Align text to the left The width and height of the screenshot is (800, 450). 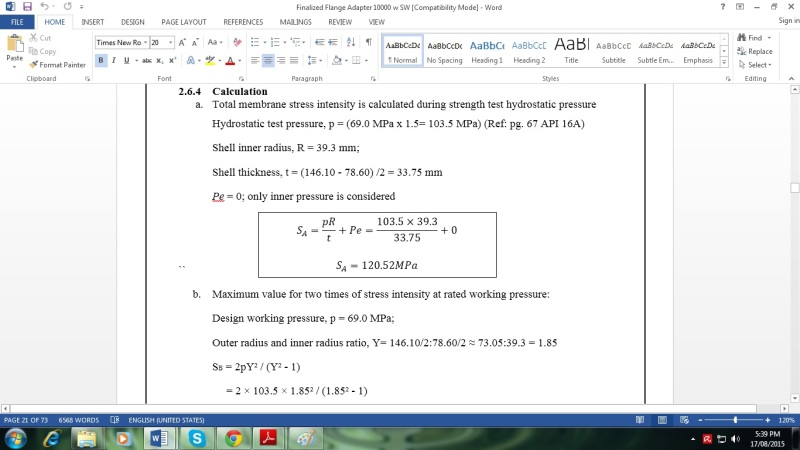pos(255,60)
